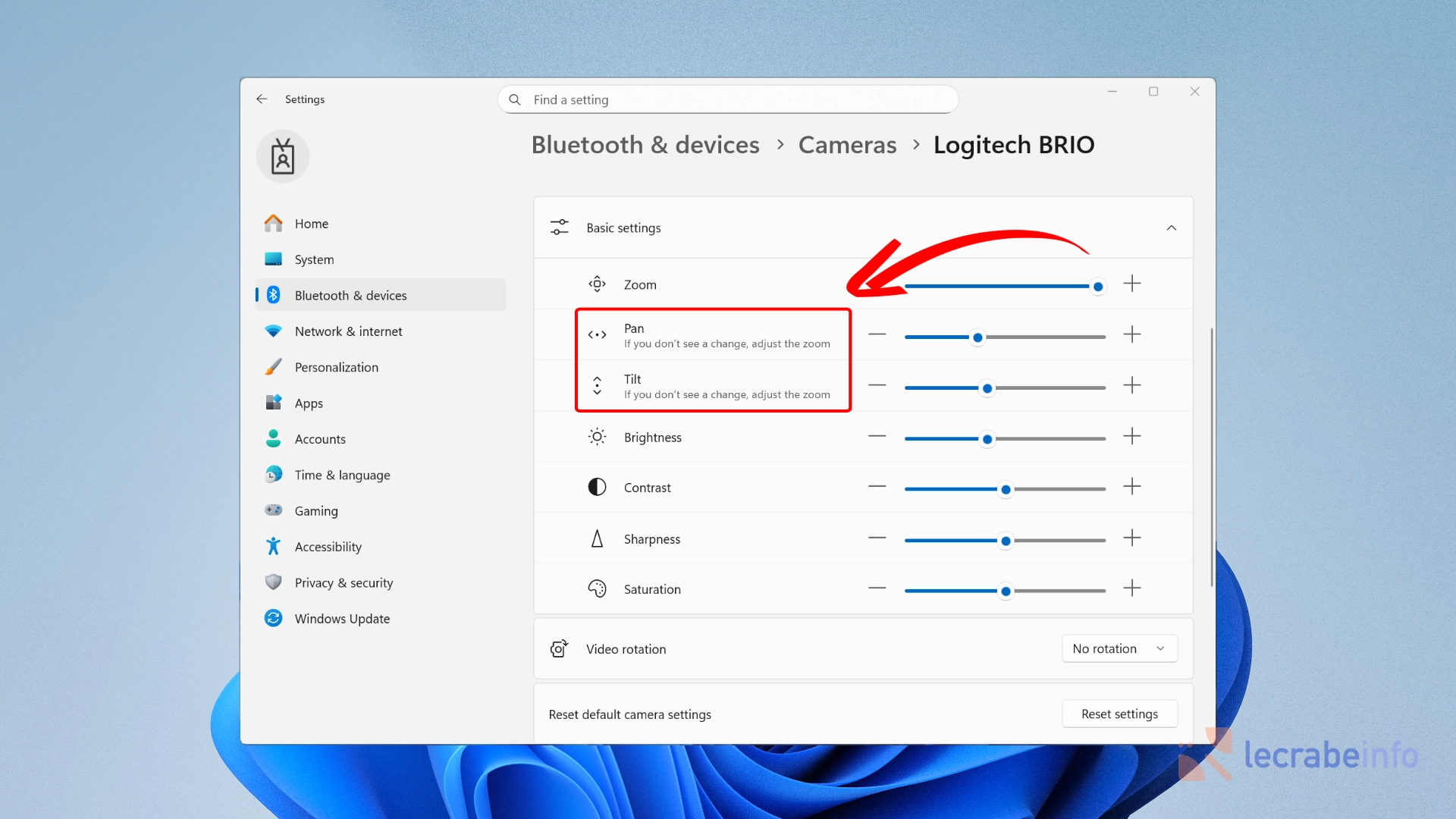This screenshot has width=1456, height=819.
Task: Click the user profile avatar icon
Action: (x=283, y=157)
